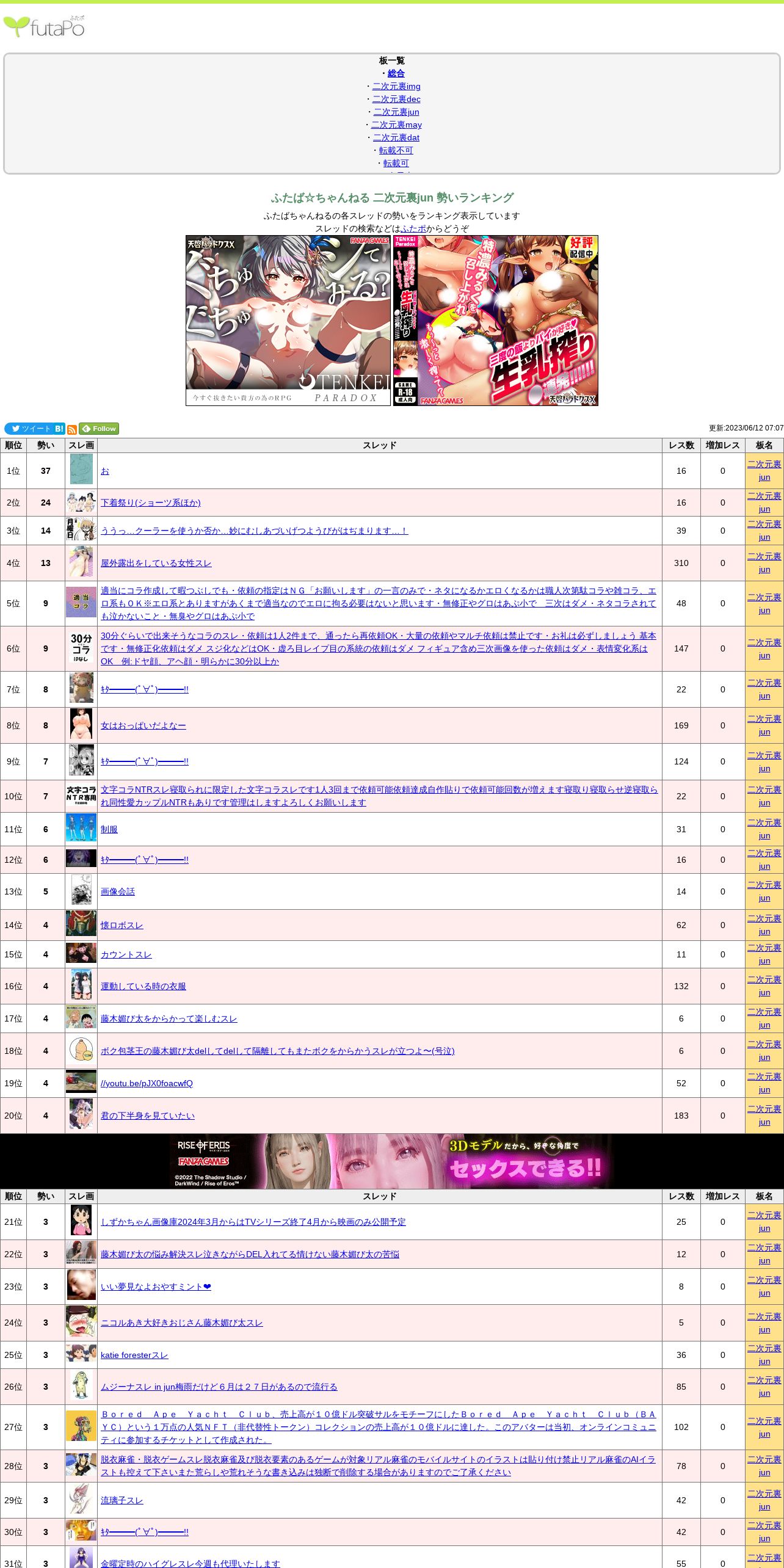Open the //youtu.be/pJX0foacwfQ thread link
This screenshot has height=1568, width=784.
pos(147,1083)
